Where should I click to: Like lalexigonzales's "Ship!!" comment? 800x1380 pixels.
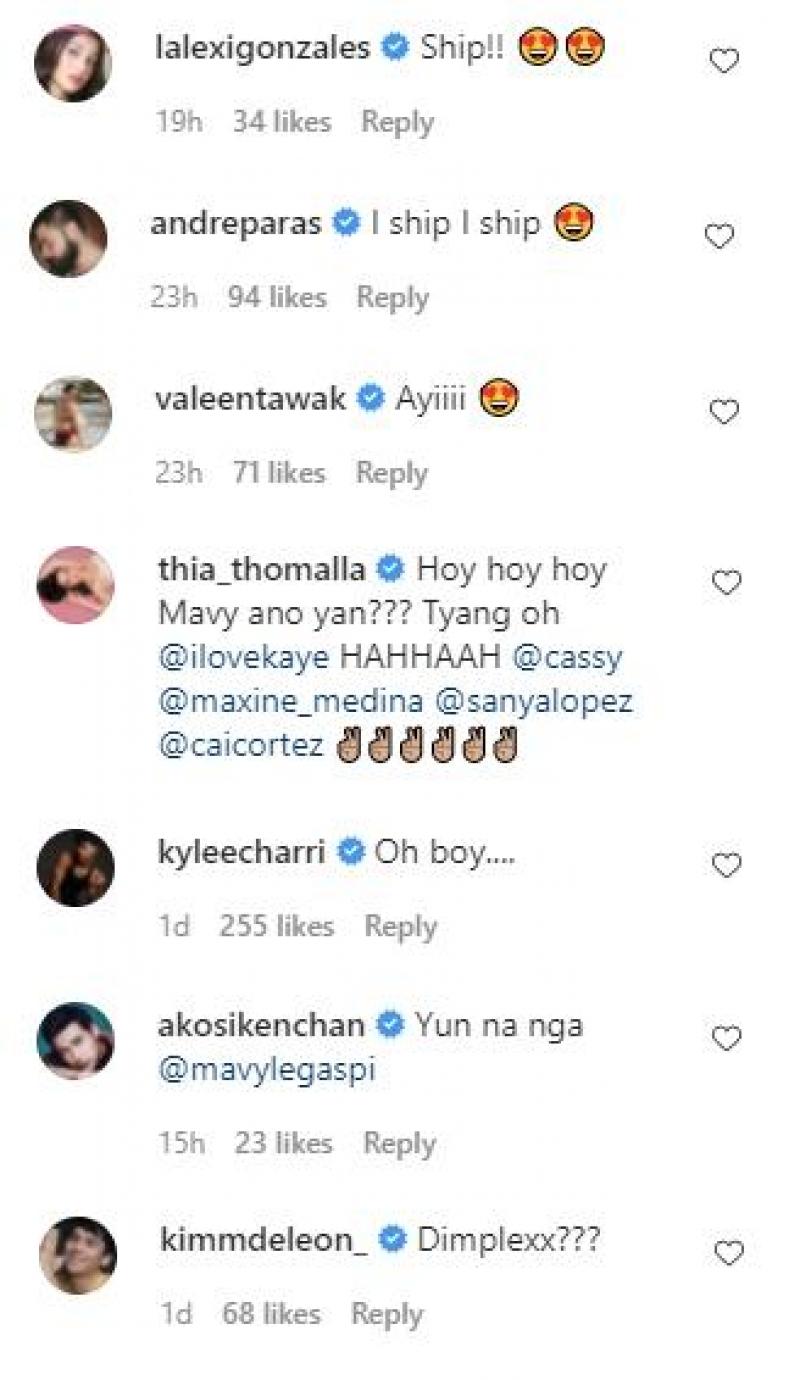[724, 62]
